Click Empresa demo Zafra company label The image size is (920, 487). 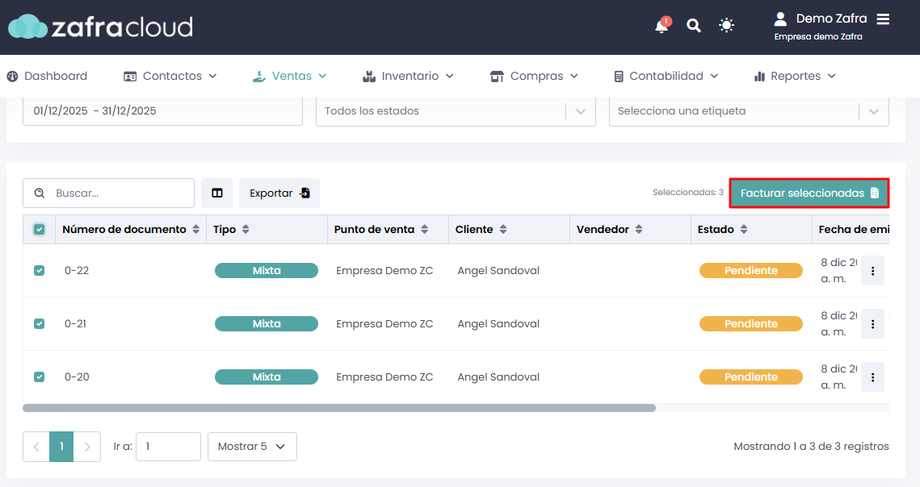pos(818,37)
